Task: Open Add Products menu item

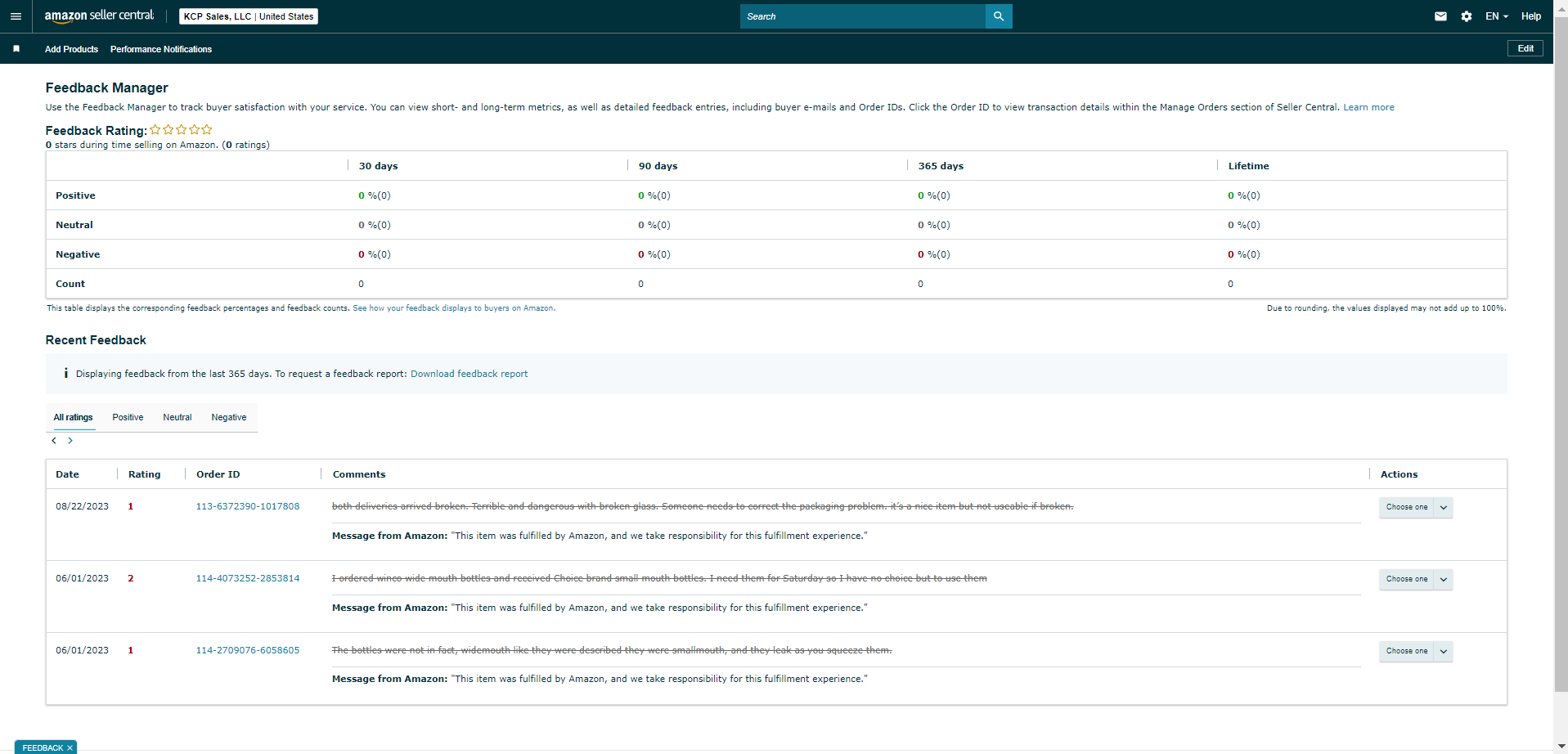Action: tap(71, 49)
